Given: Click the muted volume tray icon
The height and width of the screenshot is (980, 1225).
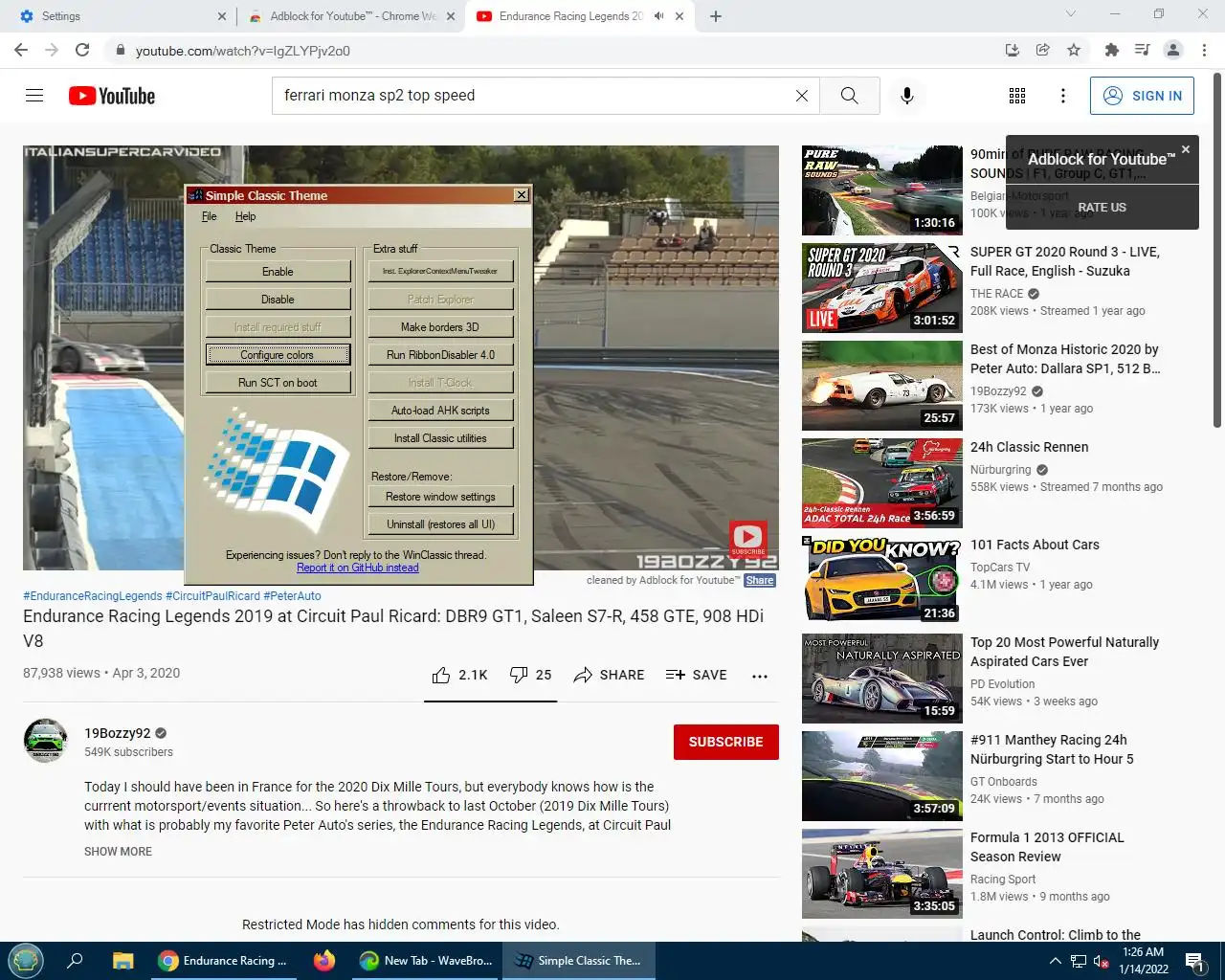Looking at the screenshot, I should (x=1101, y=962).
